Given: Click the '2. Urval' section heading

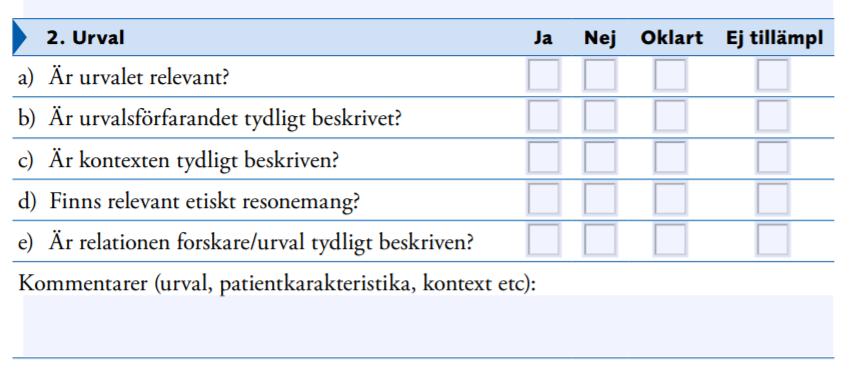Looking at the screenshot, I should [x=85, y=38].
